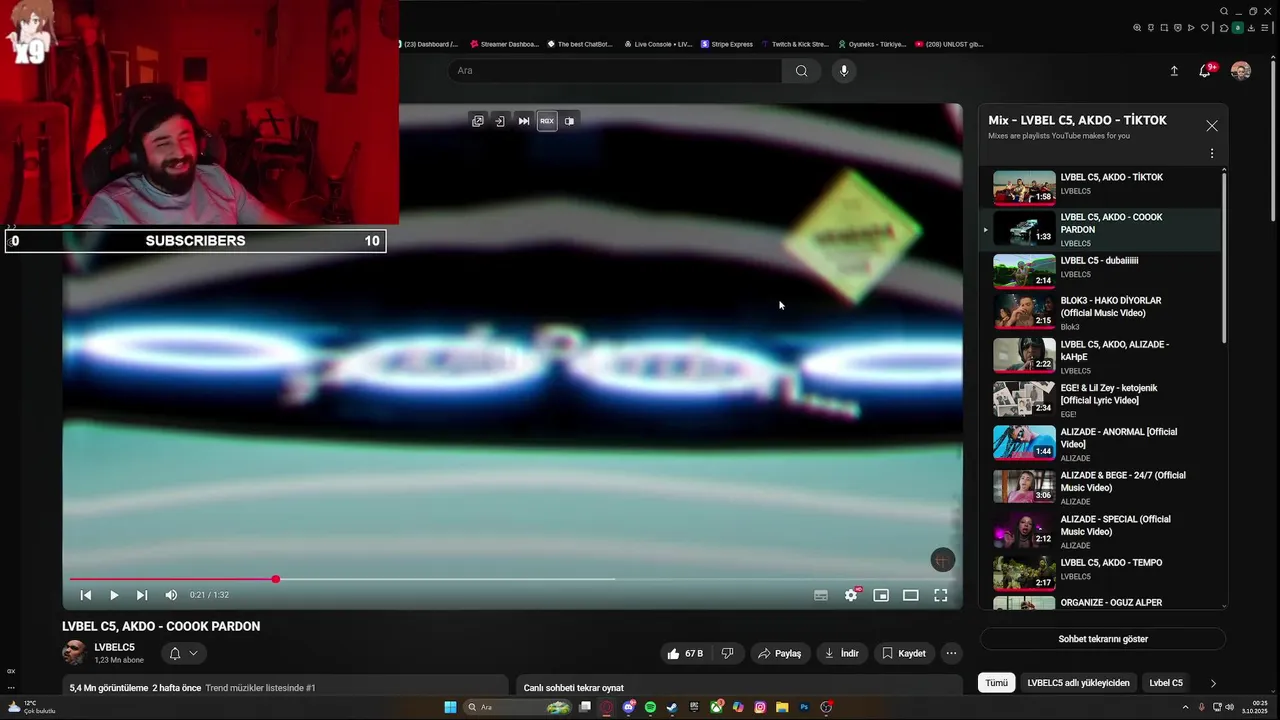Play ALIZADE & BEGE - 24/7
Viewport: 1280px width, 720px height.
coord(1100,487)
